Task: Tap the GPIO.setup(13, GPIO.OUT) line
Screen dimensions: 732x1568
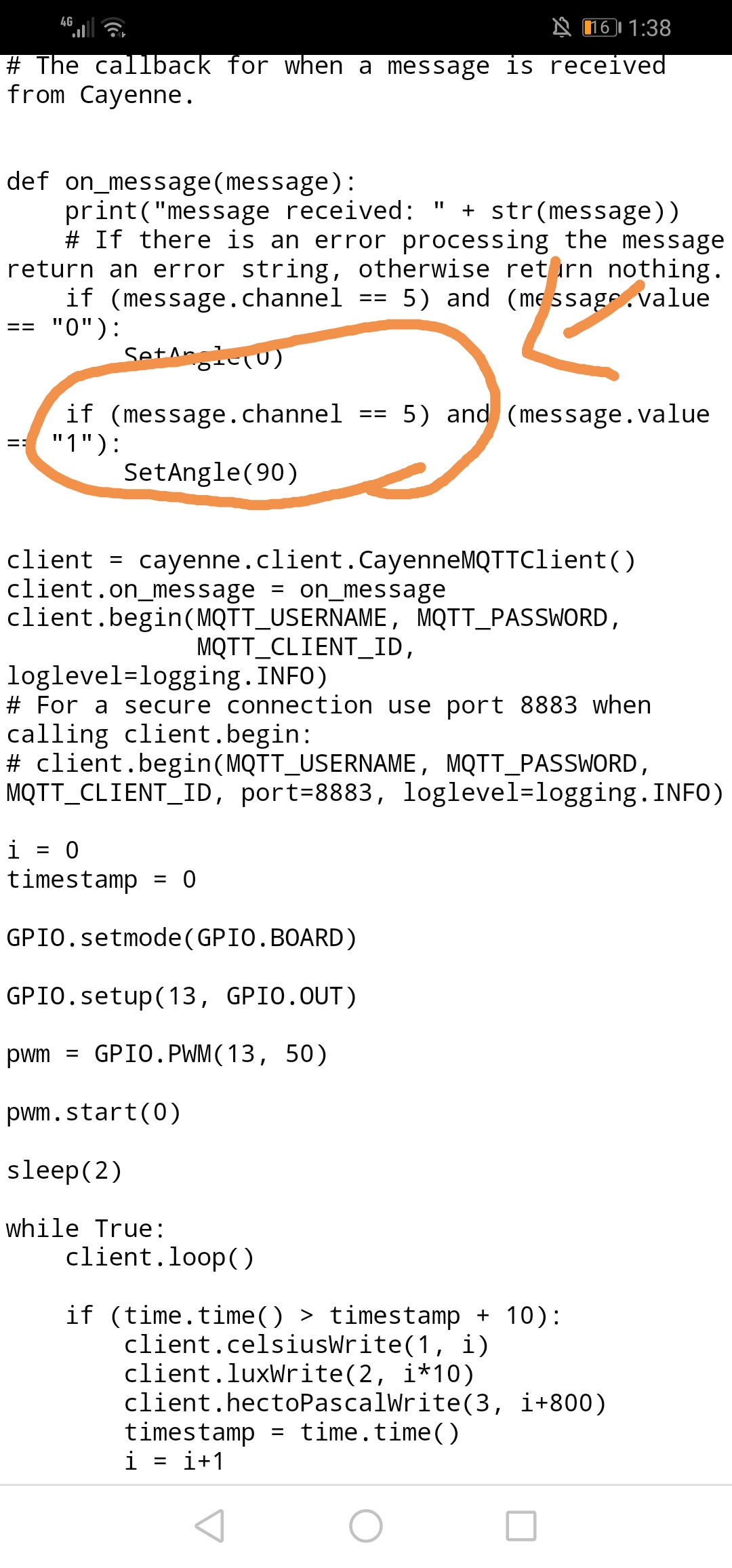Action: click(x=182, y=996)
